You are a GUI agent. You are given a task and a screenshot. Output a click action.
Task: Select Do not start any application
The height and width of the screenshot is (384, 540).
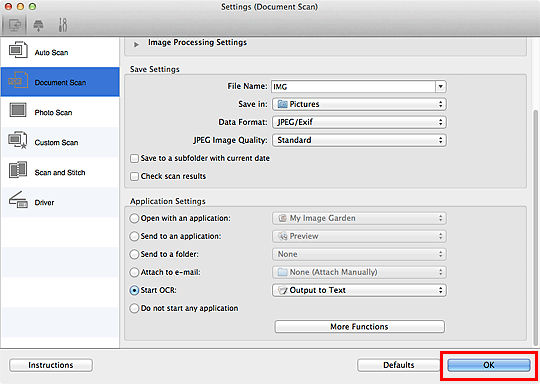coord(134,308)
